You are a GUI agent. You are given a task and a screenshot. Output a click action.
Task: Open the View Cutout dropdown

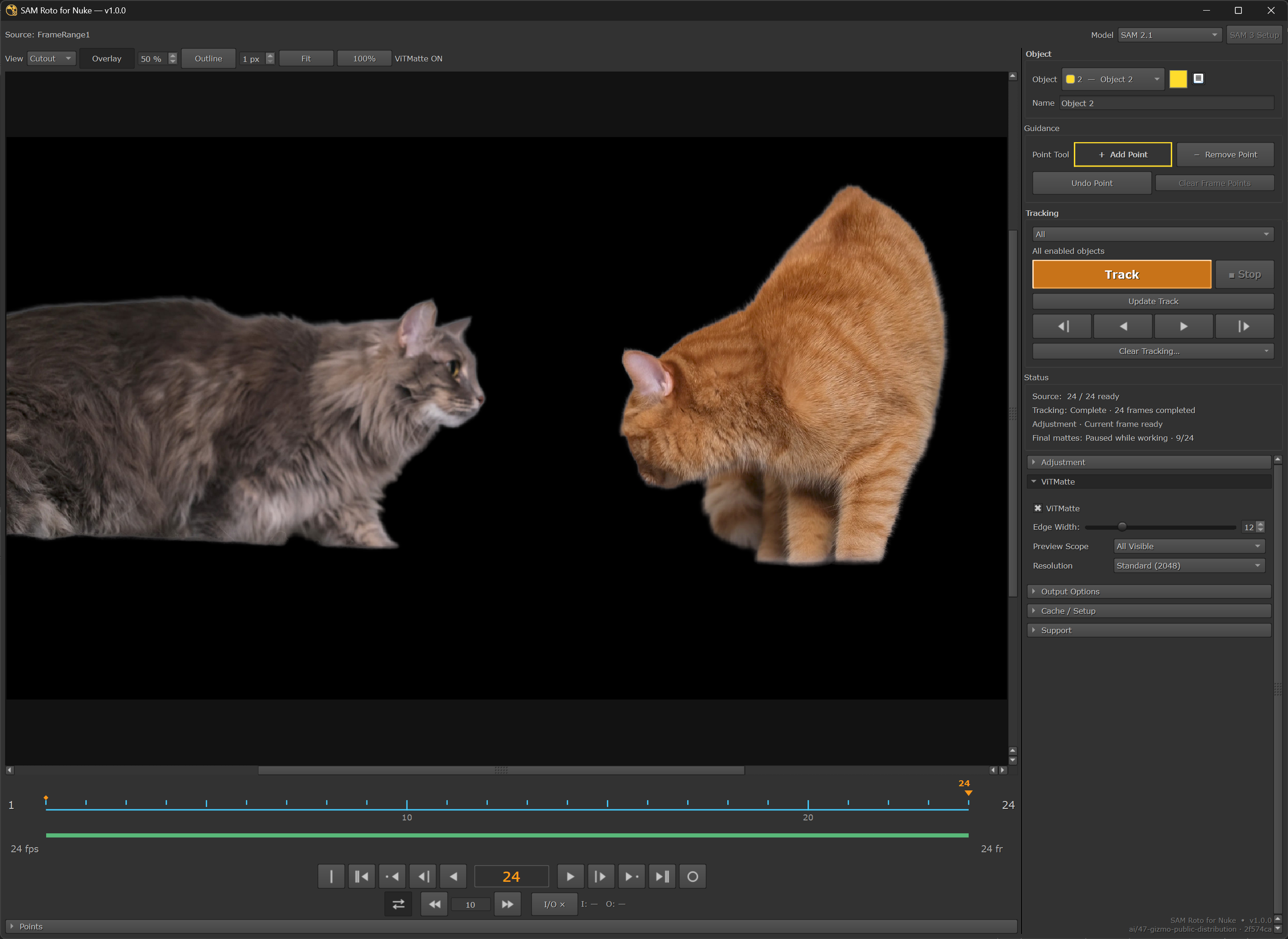51,59
